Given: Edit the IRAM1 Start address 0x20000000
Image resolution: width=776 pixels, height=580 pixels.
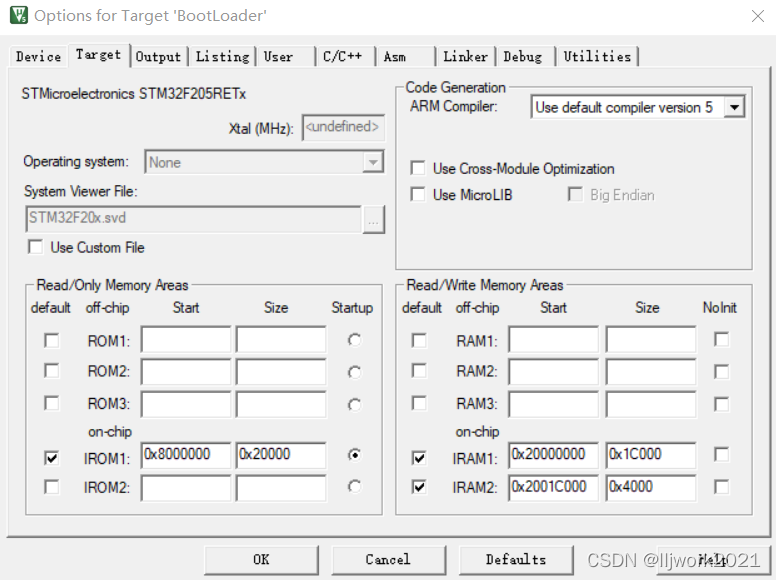Looking at the screenshot, I should [x=553, y=455].
